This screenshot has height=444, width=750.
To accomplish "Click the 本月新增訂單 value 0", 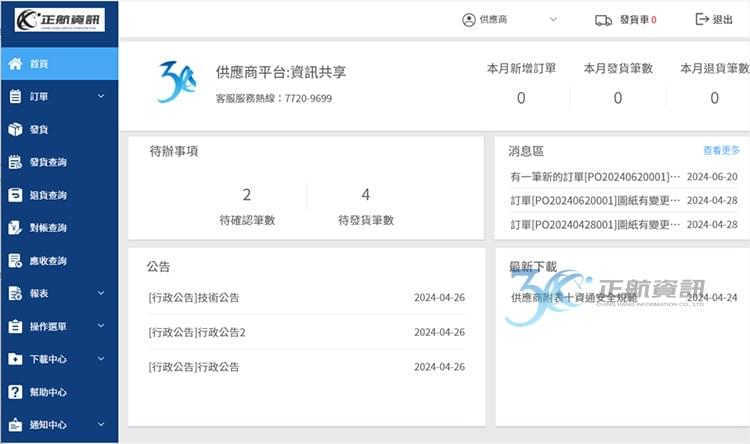I will [521, 98].
